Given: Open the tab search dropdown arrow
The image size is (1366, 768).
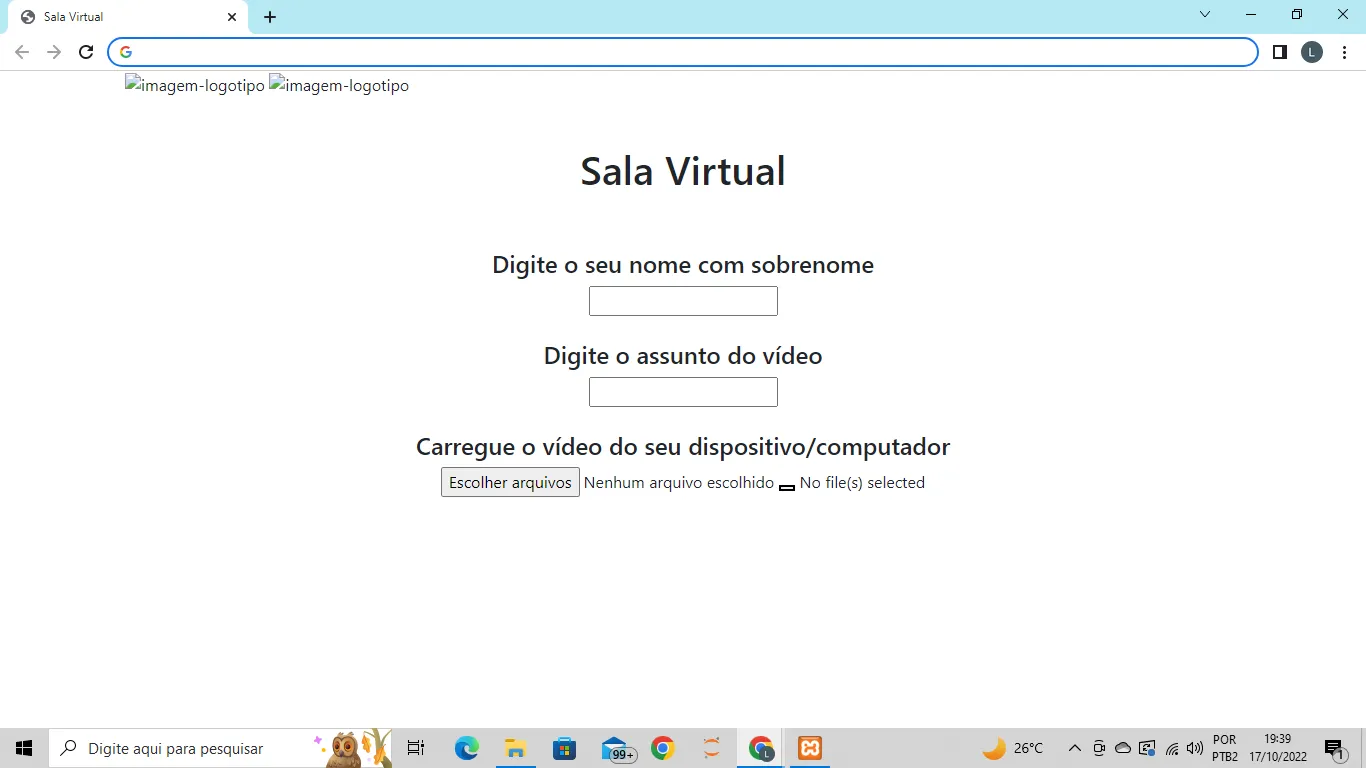Looking at the screenshot, I should (x=1205, y=15).
